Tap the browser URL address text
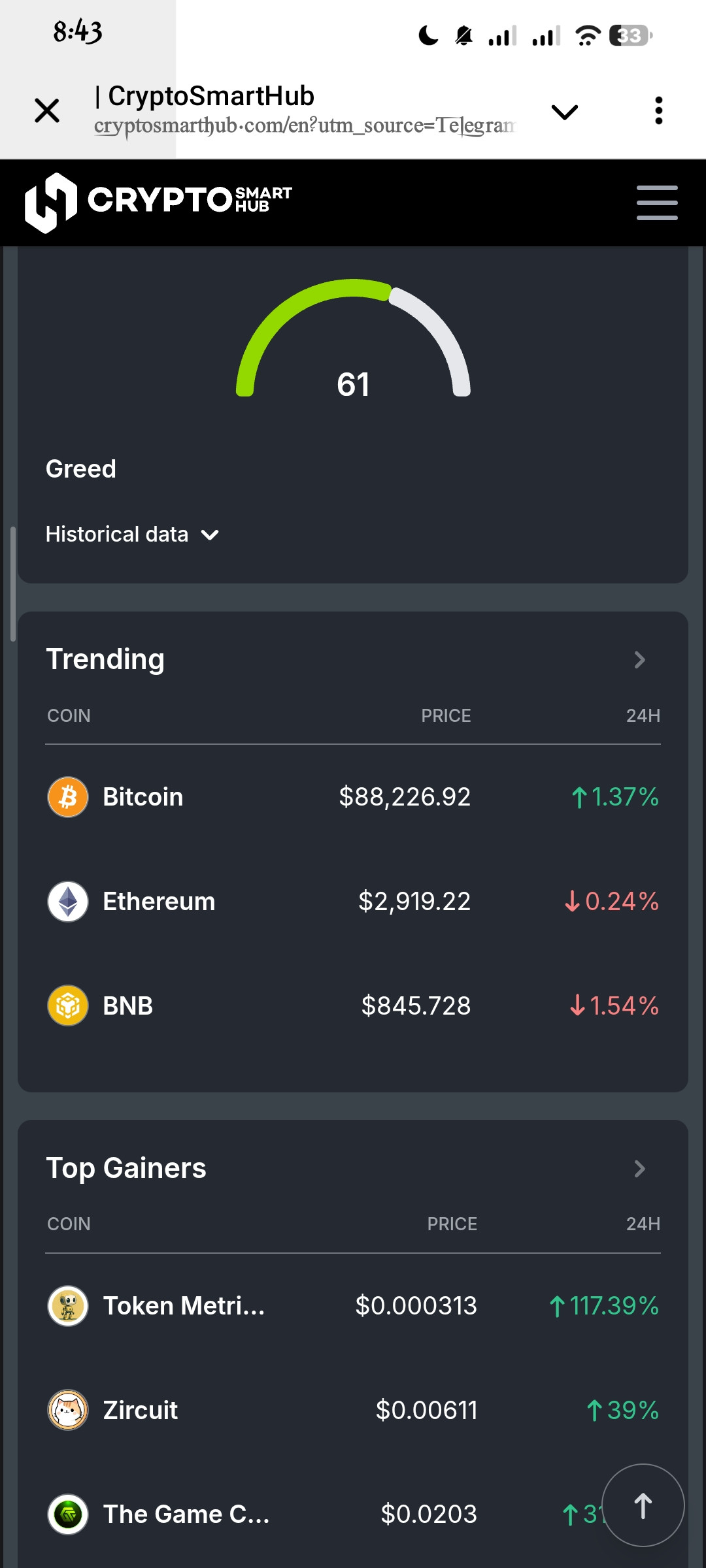The width and height of the screenshot is (706, 1568). pos(305,125)
